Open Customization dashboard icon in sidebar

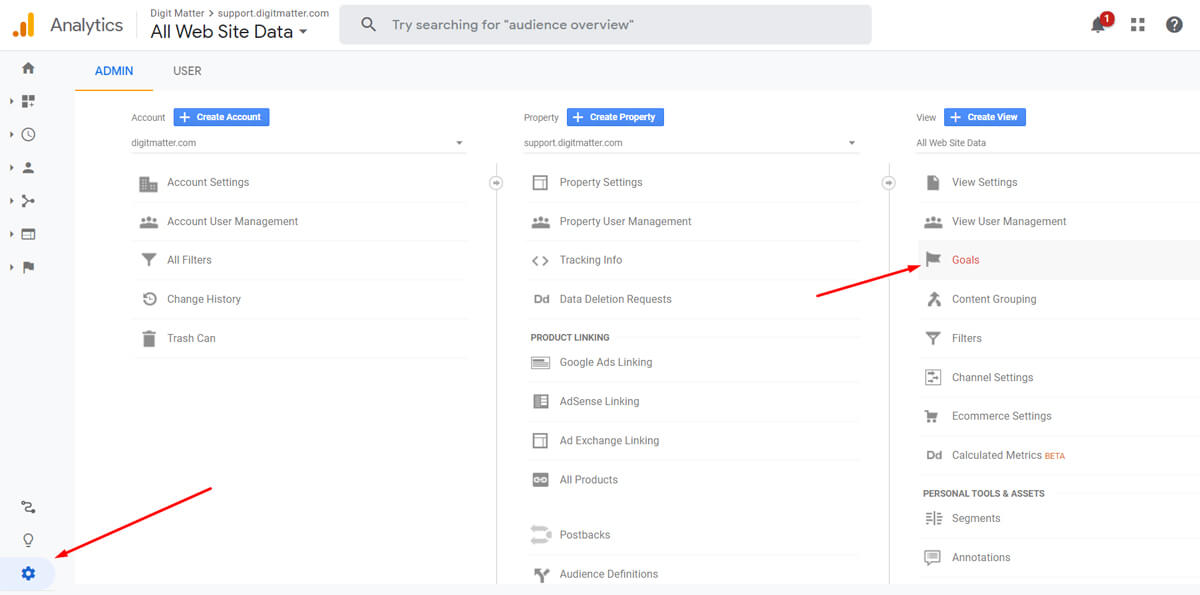pyautogui.click(x=28, y=101)
